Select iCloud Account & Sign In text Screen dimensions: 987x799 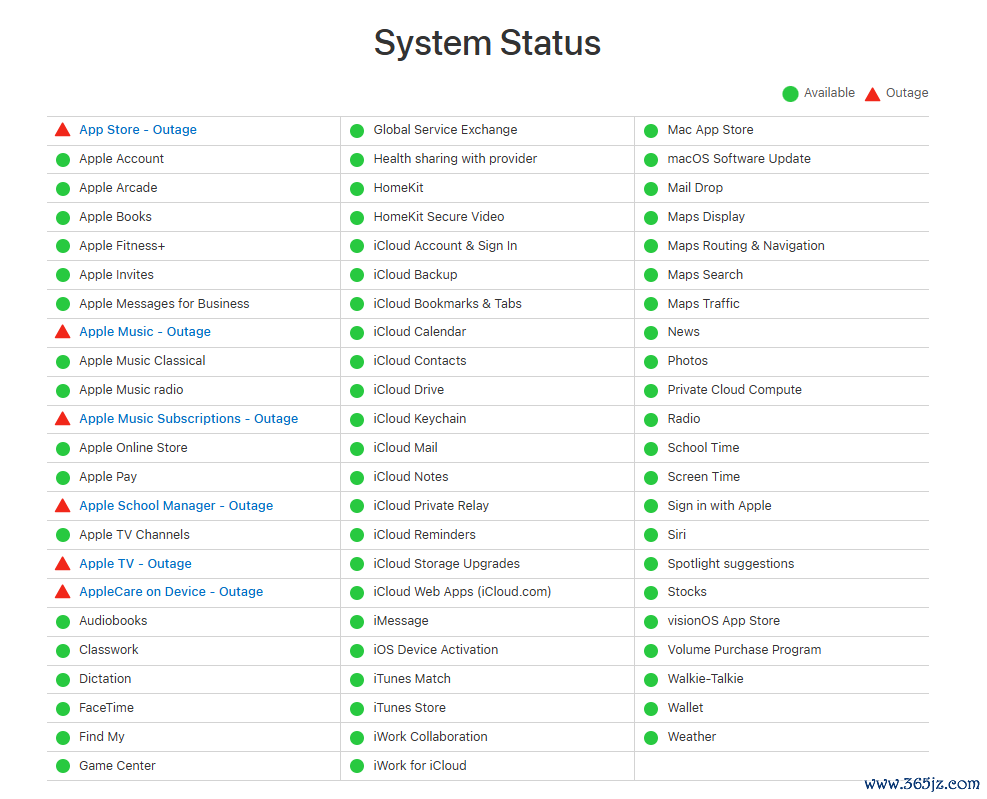(x=445, y=246)
